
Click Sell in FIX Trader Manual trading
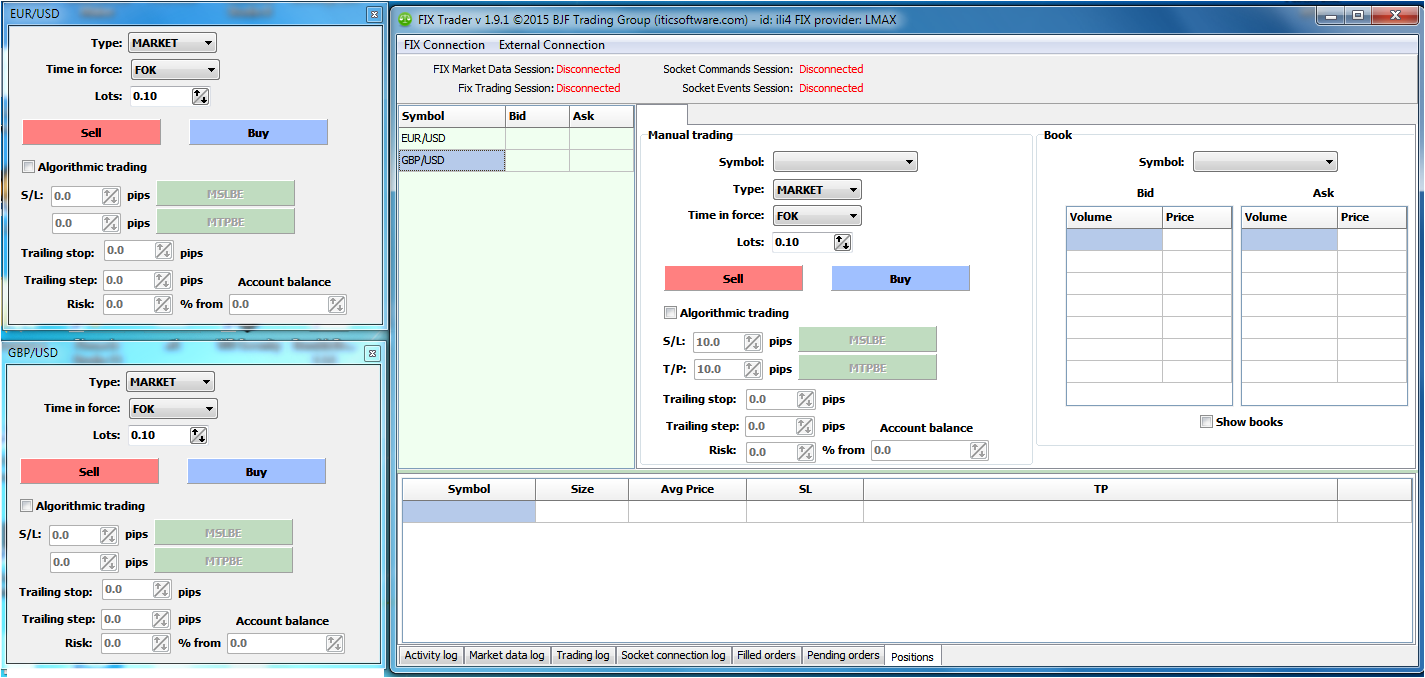click(x=733, y=279)
